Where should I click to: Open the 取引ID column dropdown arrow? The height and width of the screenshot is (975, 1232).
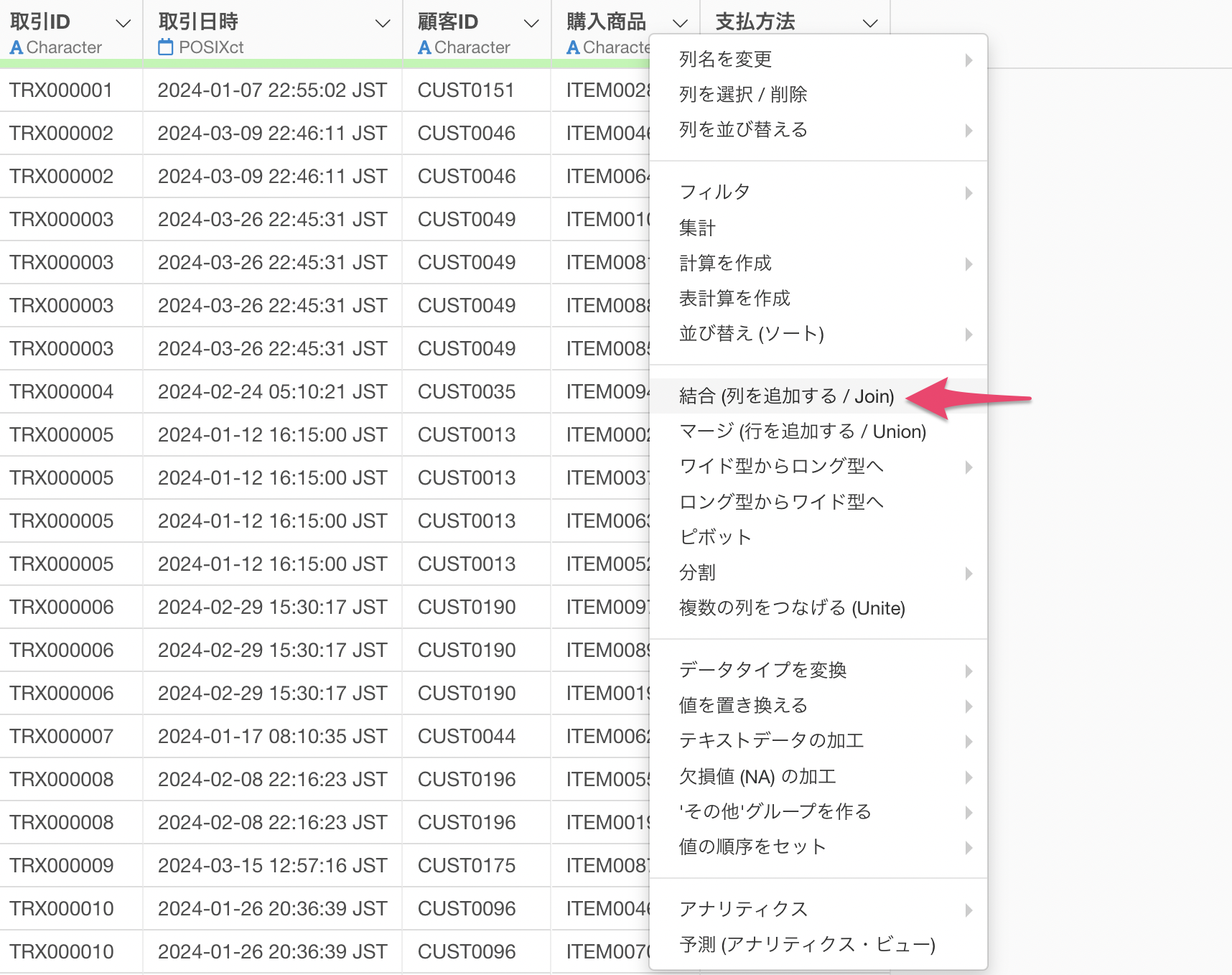pyautogui.click(x=123, y=23)
